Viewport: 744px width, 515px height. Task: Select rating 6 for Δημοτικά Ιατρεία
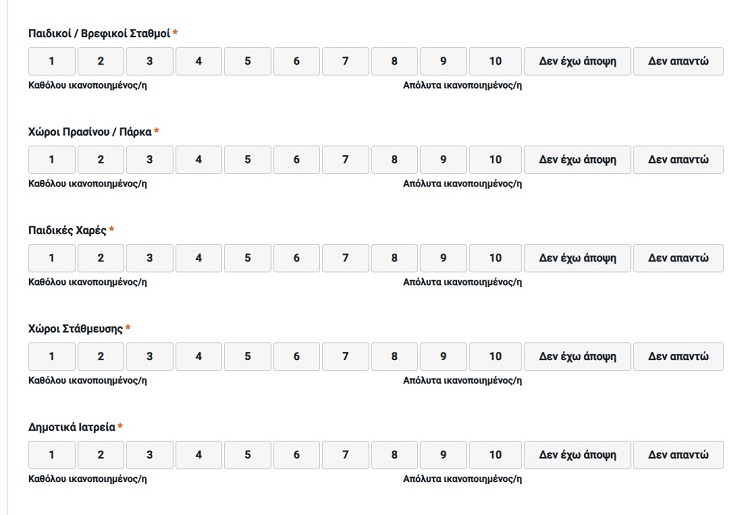tap(297, 455)
